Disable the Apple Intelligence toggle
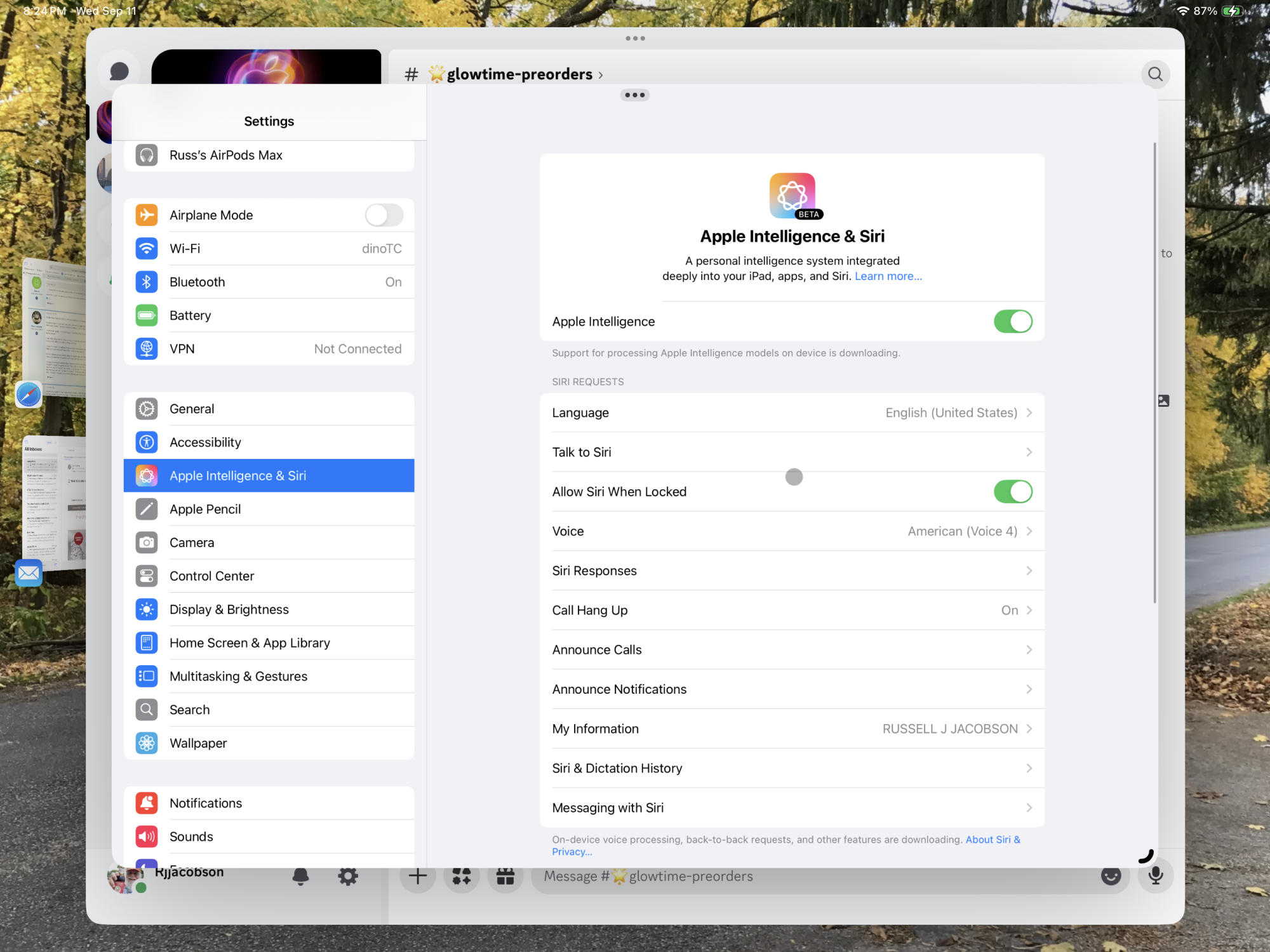Image resolution: width=1270 pixels, height=952 pixels. point(1012,322)
